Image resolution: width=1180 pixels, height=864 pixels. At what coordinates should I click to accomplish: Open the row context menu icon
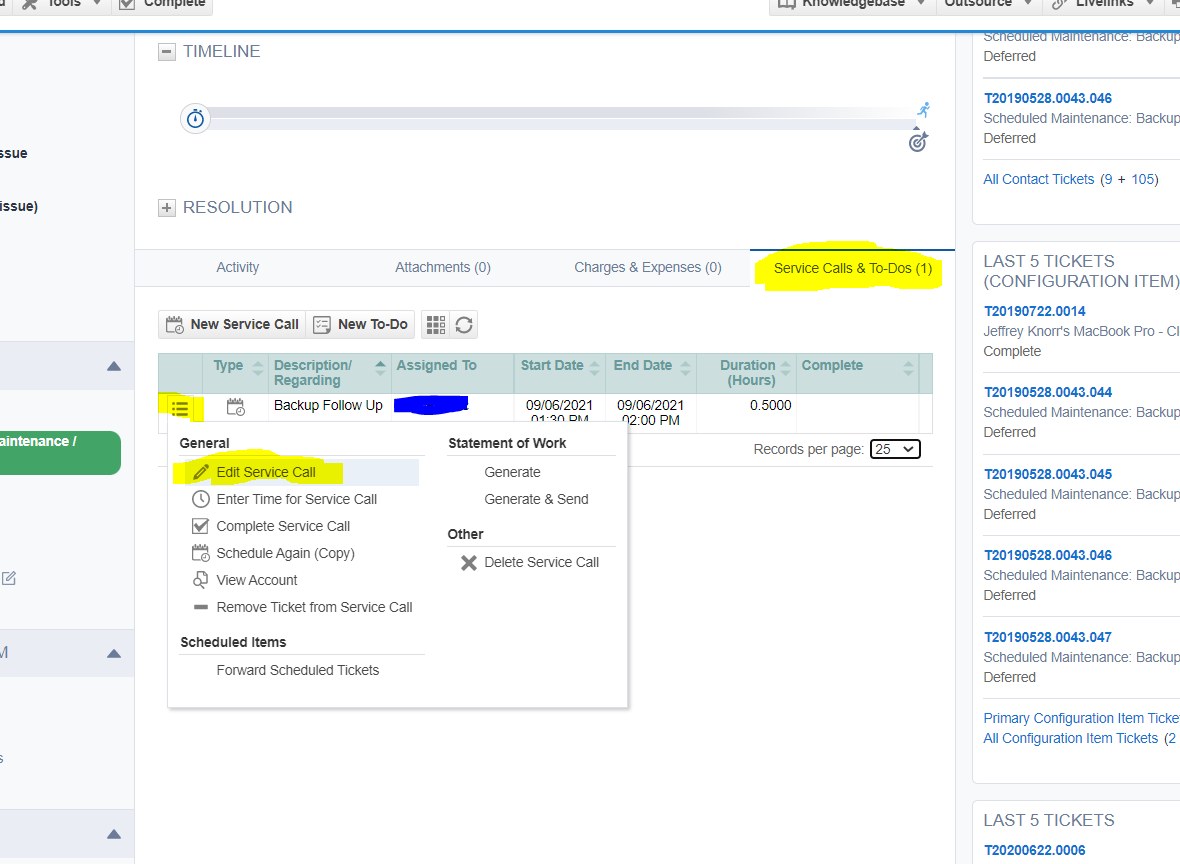pyautogui.click(x=180, y=407)
